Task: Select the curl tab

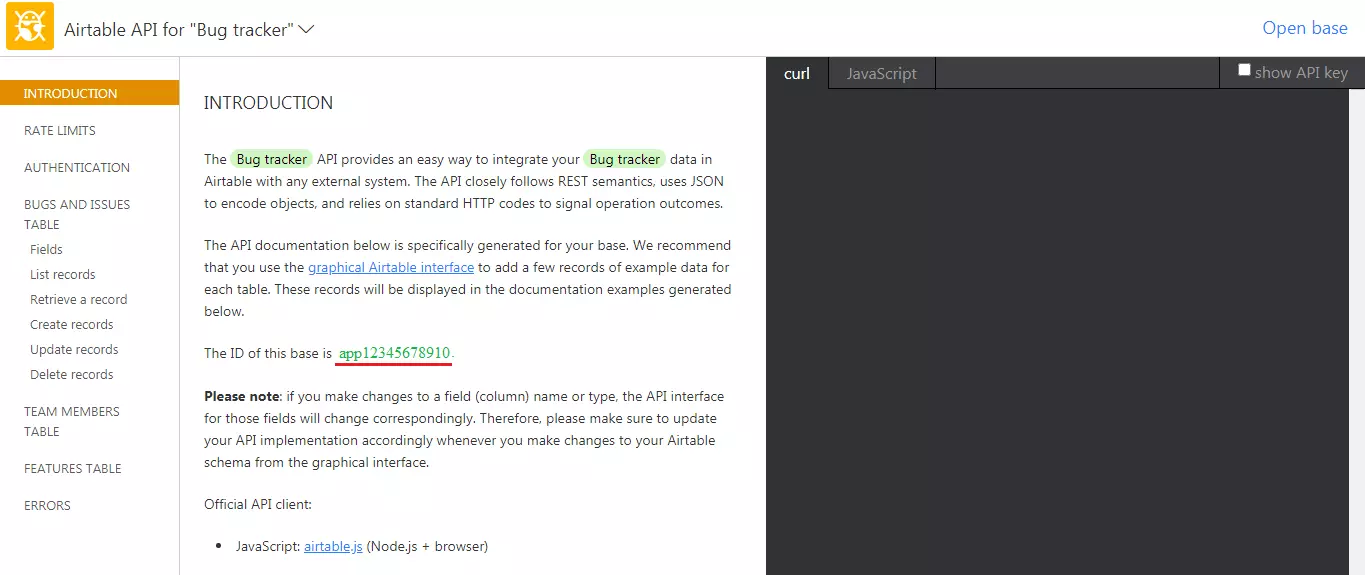Action: coord(797,73)
